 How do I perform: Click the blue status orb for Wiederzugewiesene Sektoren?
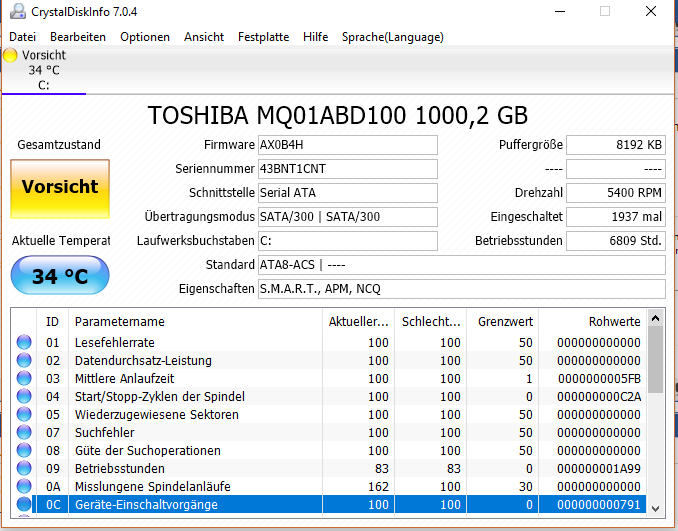24,414
